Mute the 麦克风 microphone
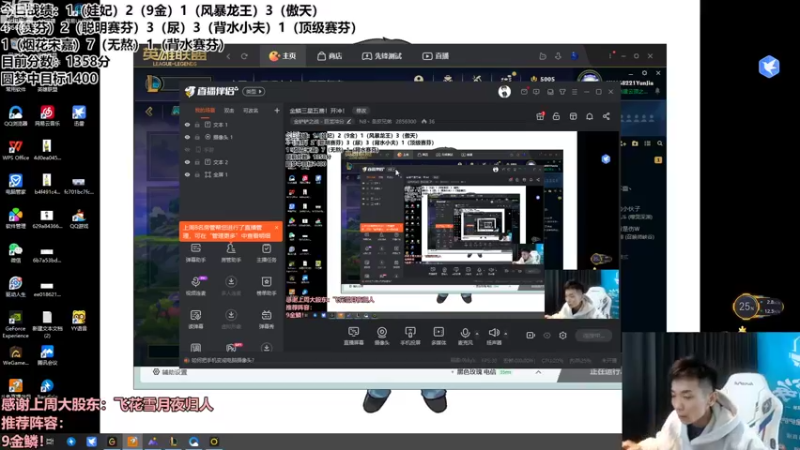Viewport: 800px width, 450px height. click(x=465, y=336)
